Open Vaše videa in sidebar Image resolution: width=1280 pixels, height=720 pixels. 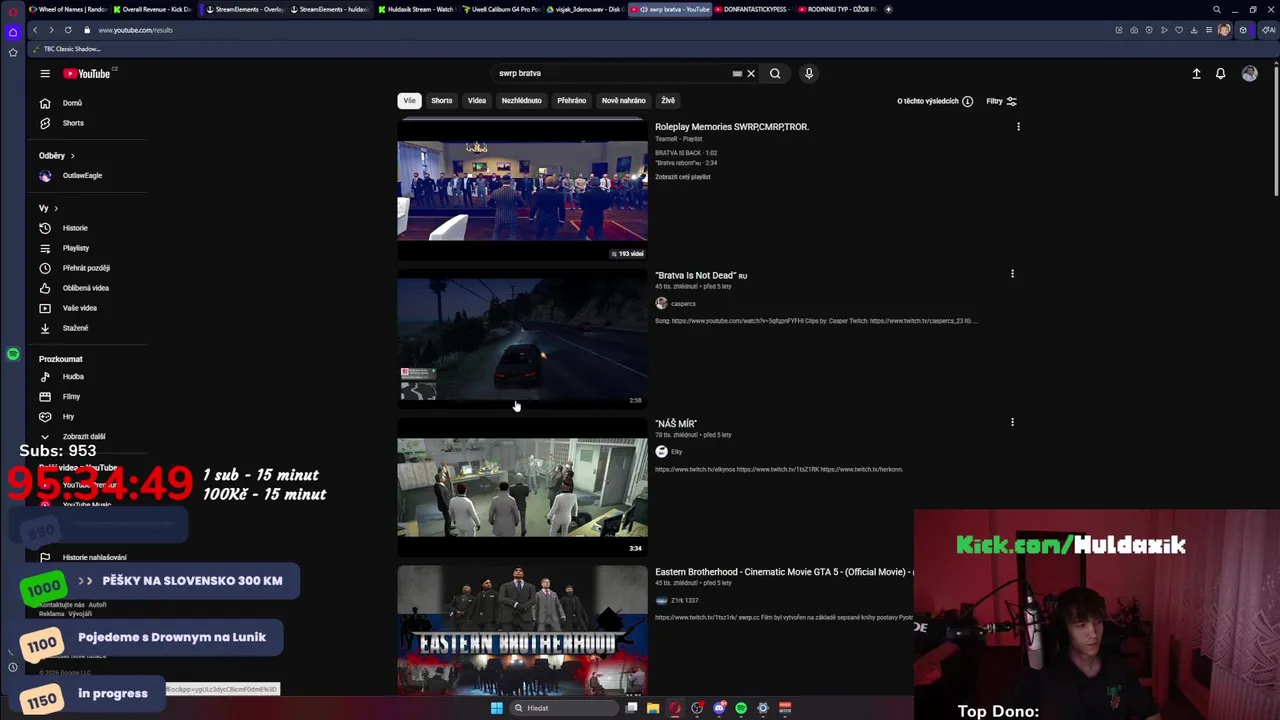coord(80,308)
